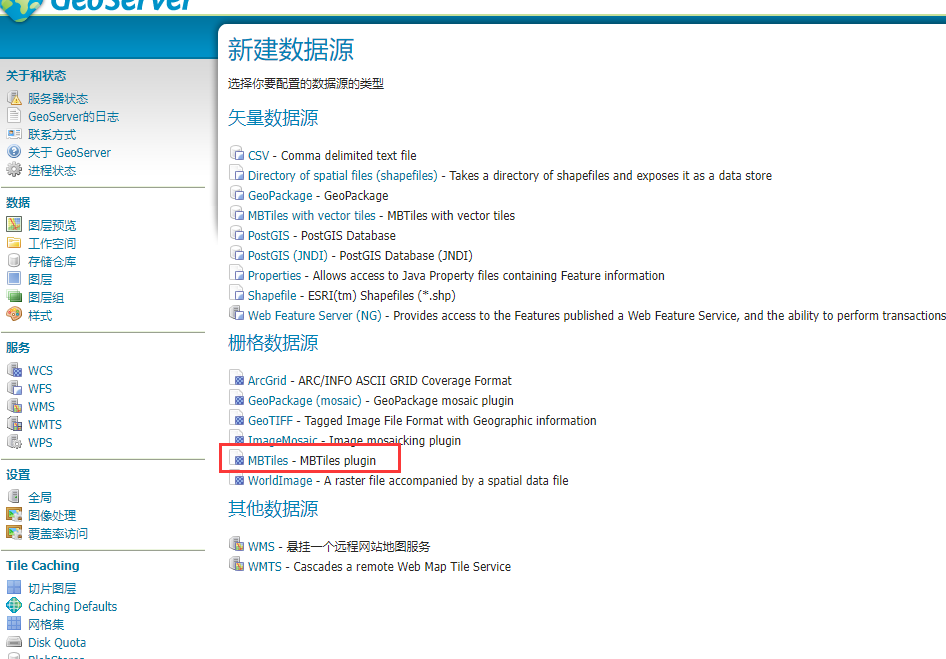Screen dimensions: 946x659
Task: Click the Caching Defaults globe icon
Action: [14, 606]
